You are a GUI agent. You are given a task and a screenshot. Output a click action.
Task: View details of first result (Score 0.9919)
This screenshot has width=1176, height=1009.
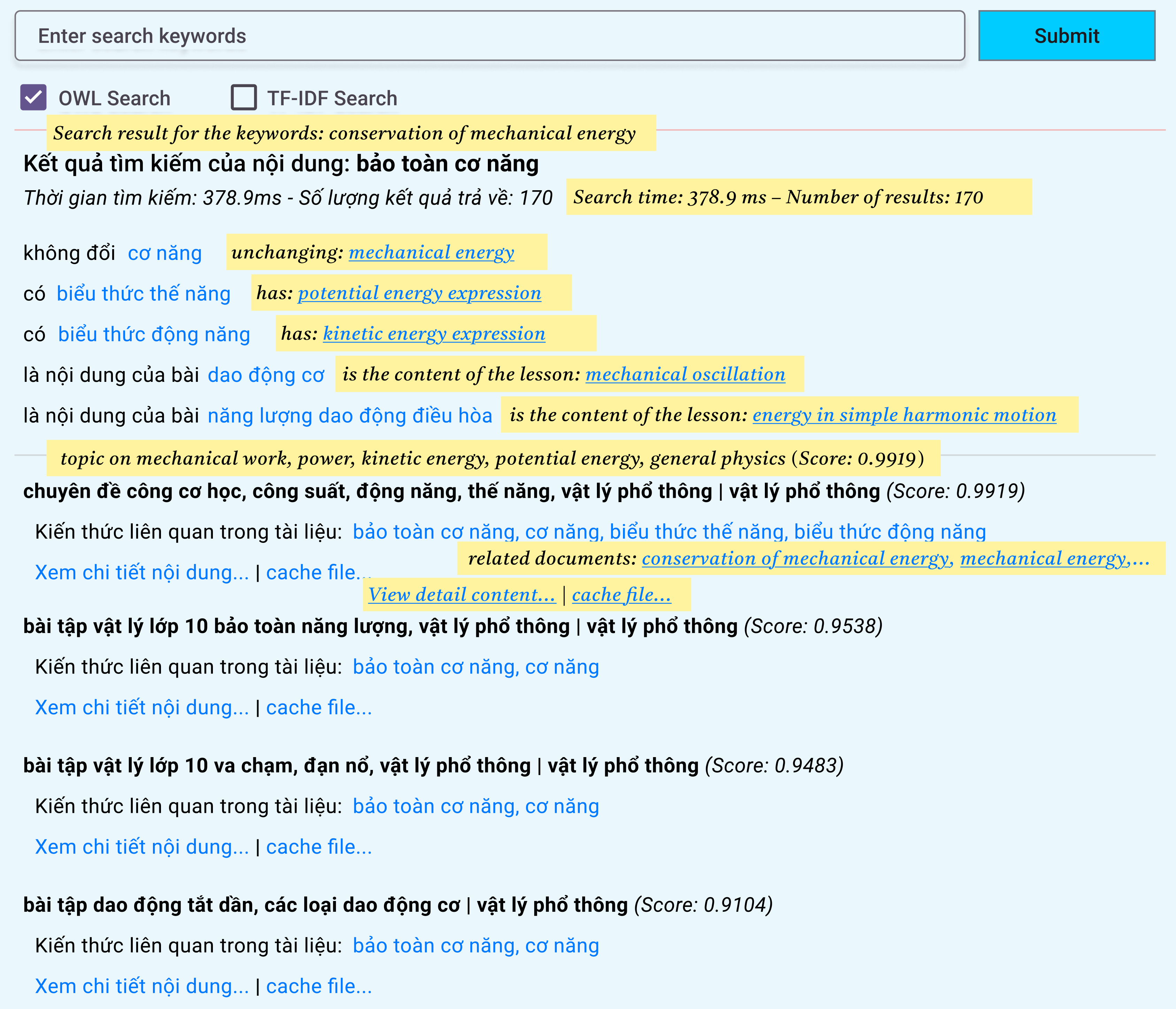pos(142,572)
